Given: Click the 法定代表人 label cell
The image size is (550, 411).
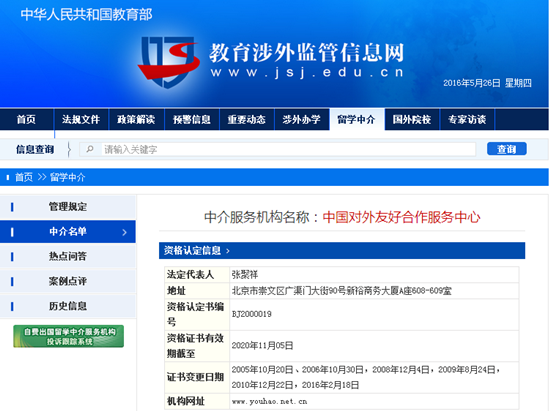Looking at the screenshot, I should point(197,274).
